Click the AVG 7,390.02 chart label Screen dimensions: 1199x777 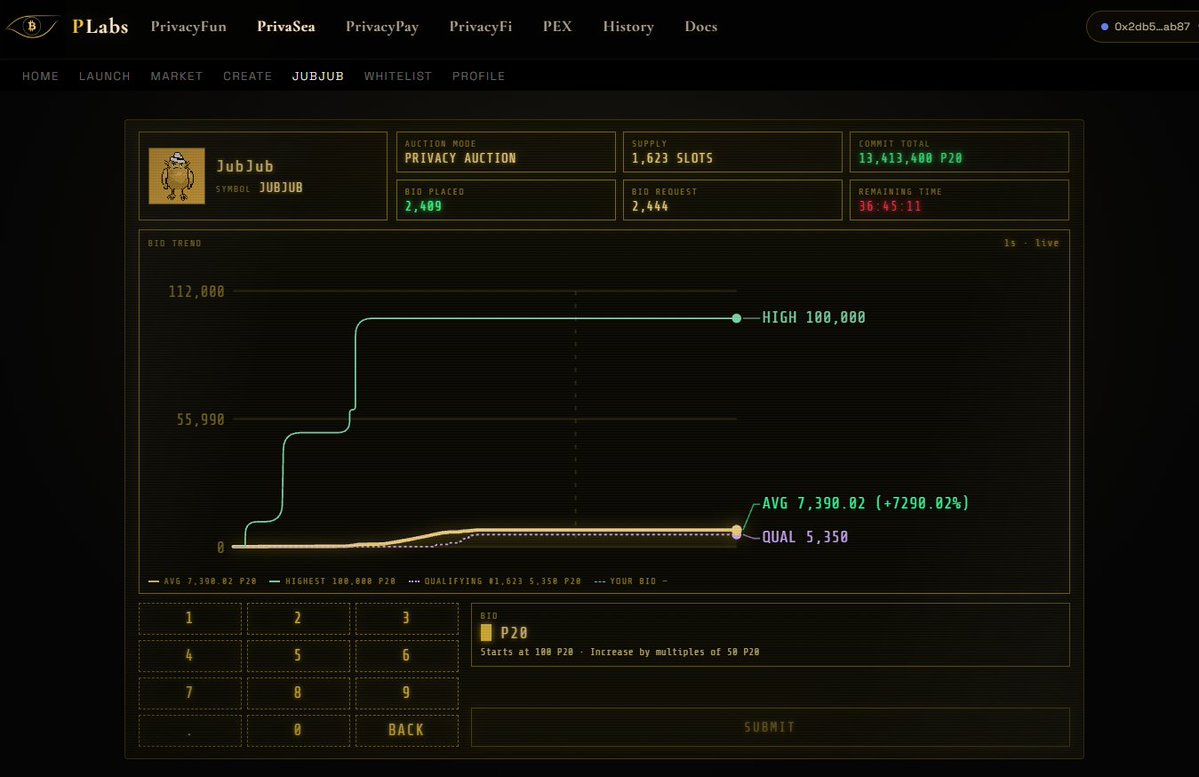pyautogui.click(x=866, y=503)
